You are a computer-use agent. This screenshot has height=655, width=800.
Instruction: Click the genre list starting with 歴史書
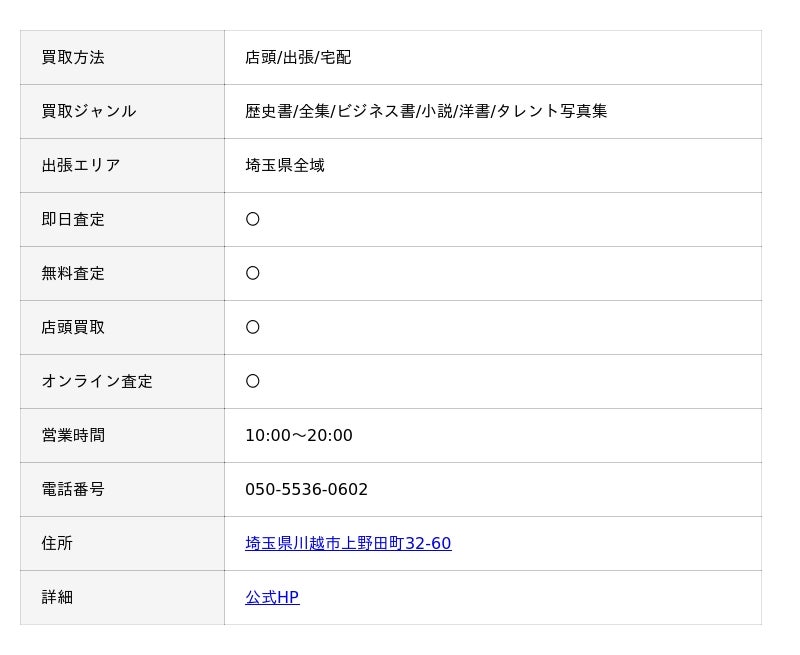(426, 112)
